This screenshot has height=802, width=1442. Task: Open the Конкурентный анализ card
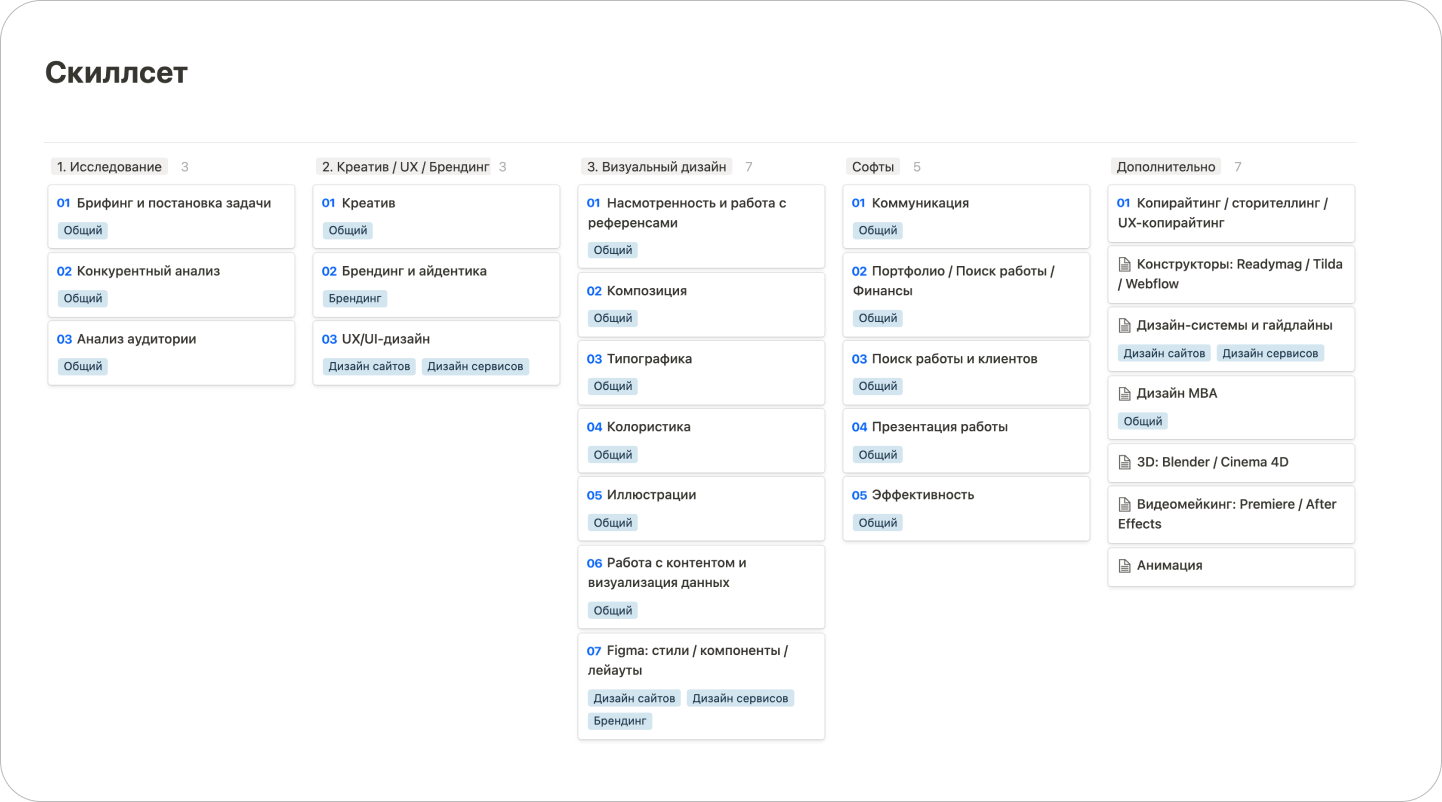(171, 284)
